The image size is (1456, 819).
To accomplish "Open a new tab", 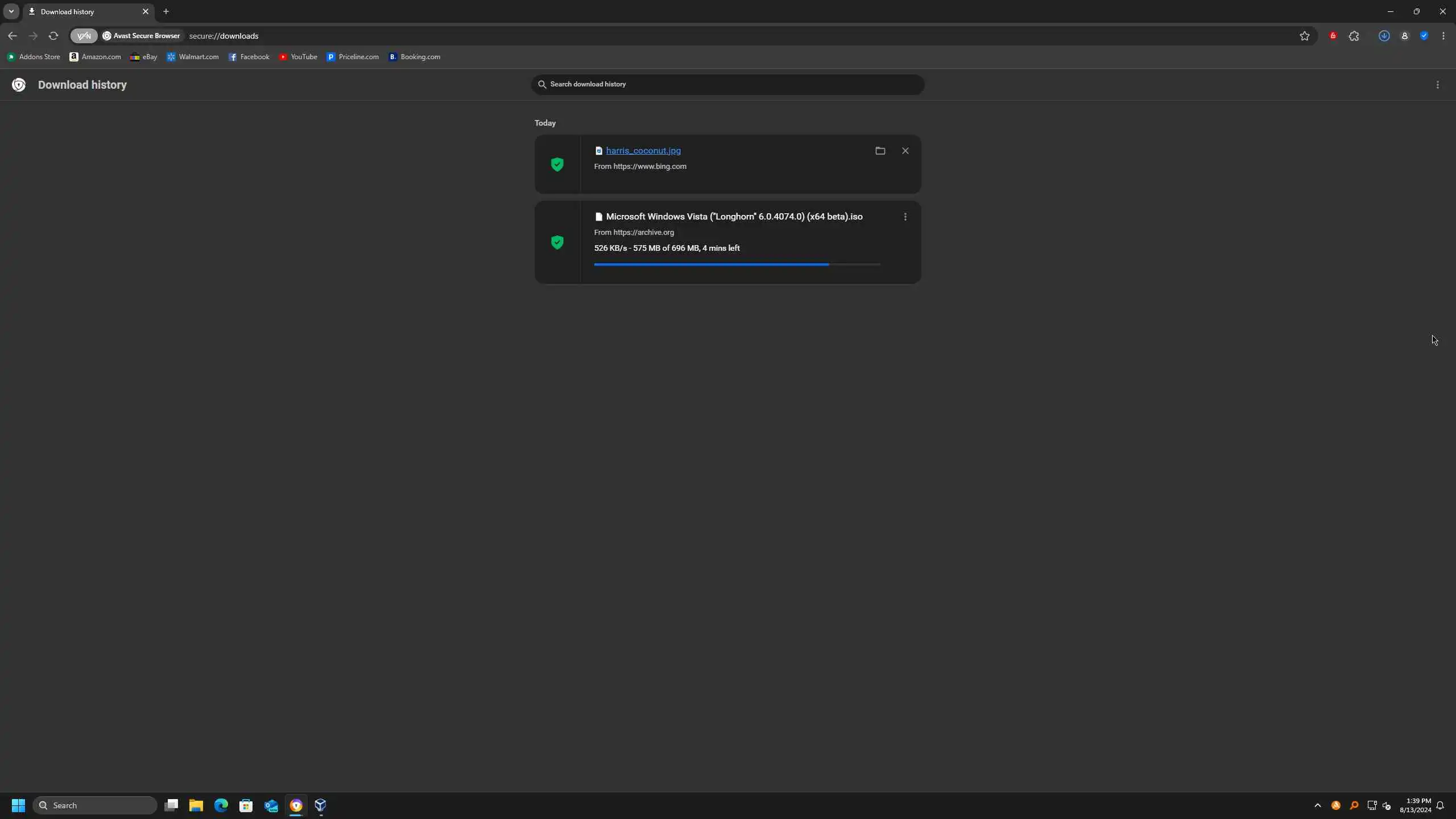I will click(166, 11).
